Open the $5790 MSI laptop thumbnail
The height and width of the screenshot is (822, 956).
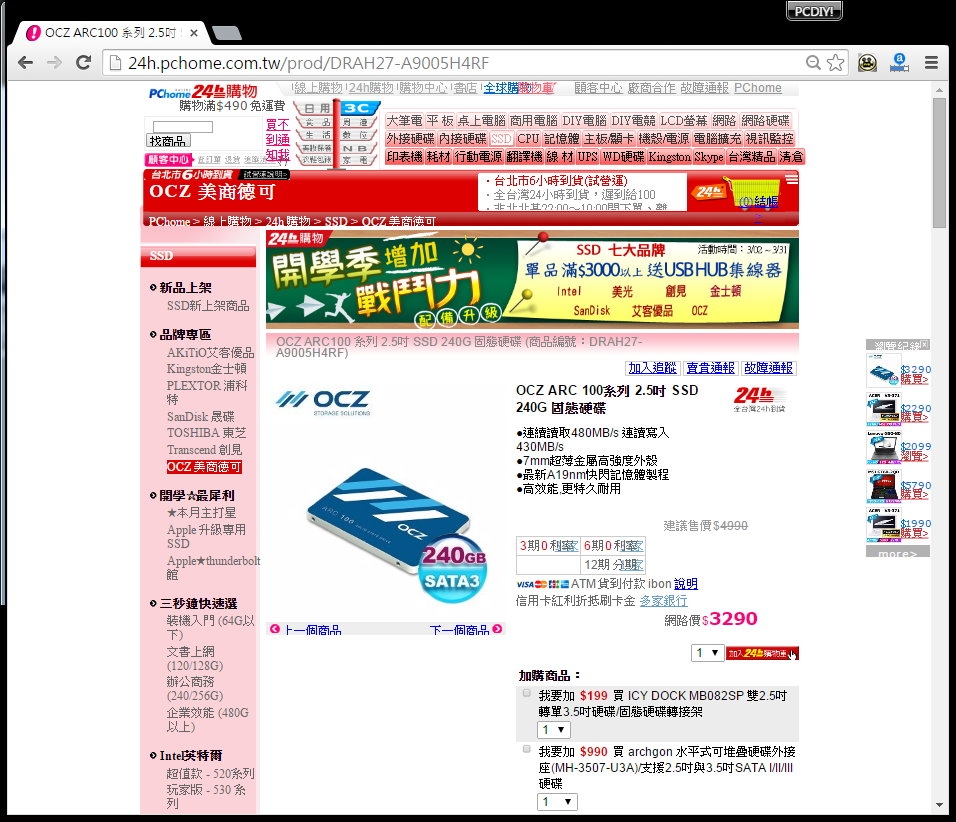point(883,486)
